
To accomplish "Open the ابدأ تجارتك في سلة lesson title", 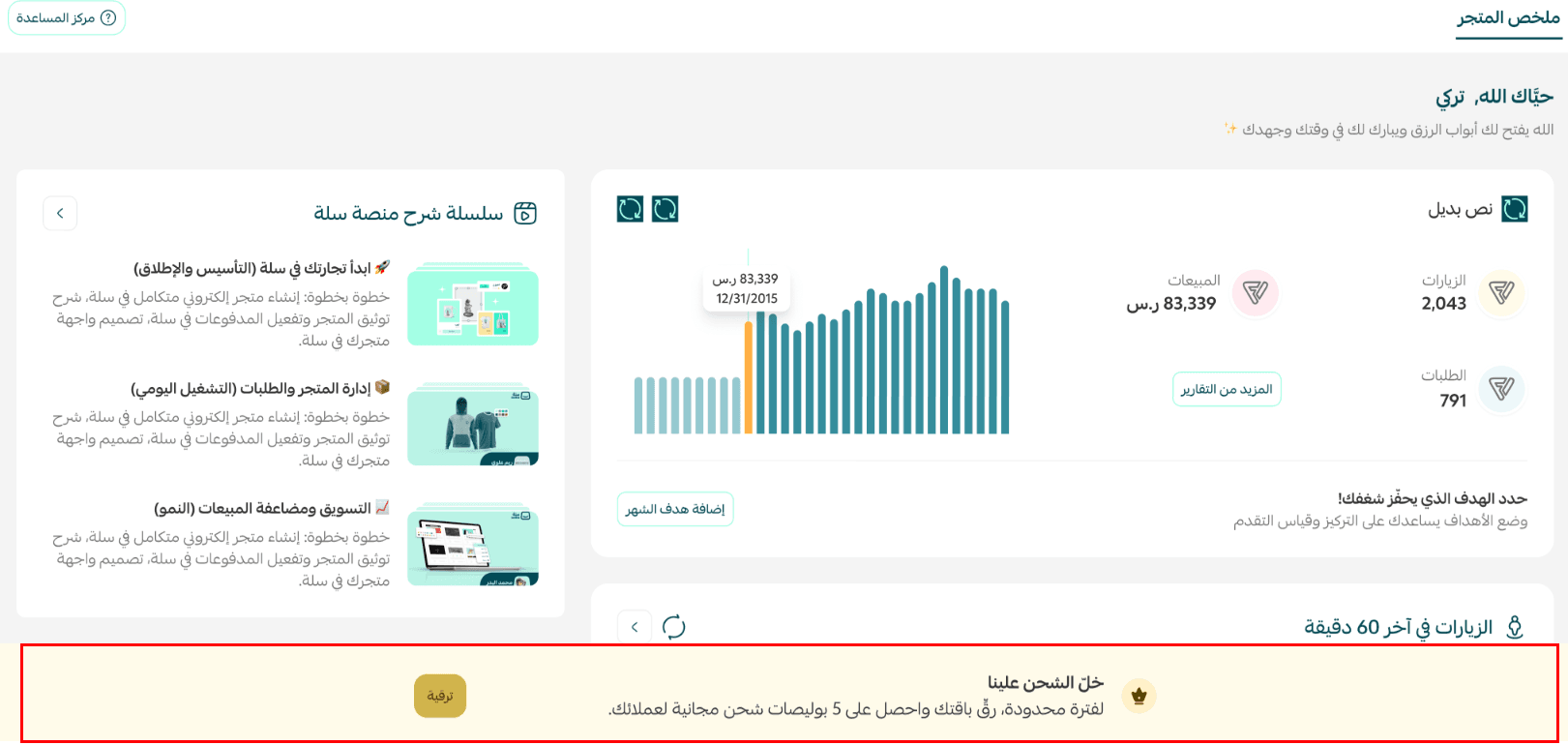I will coord(252,268).
